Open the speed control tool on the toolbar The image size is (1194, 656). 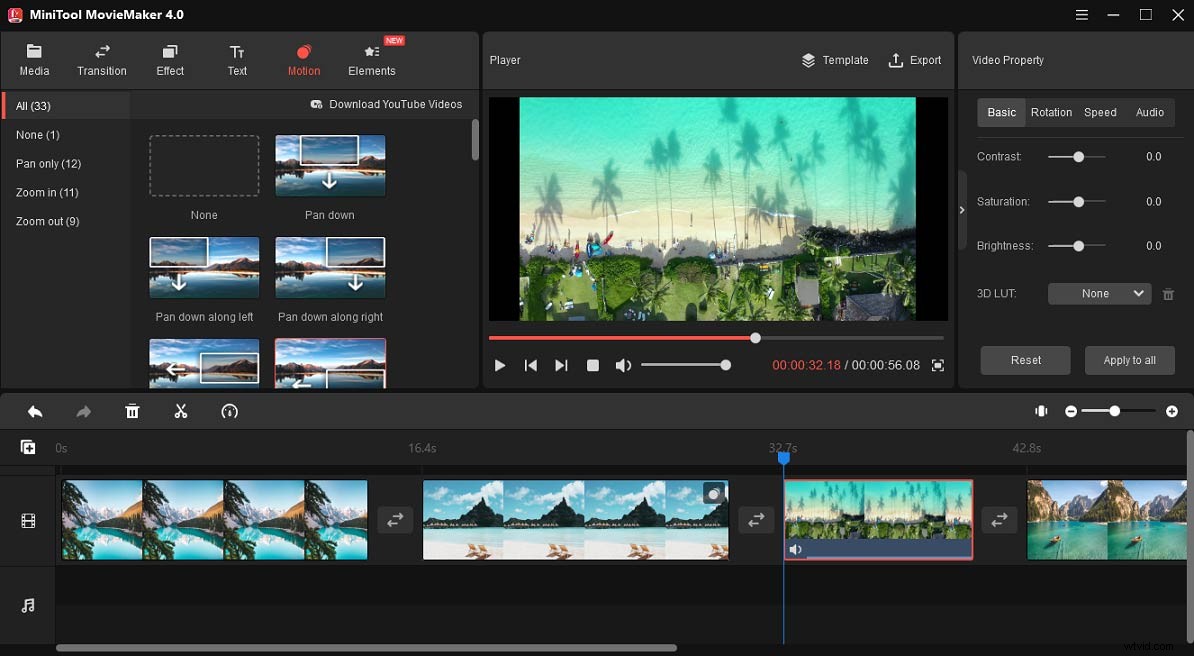[x=229, y=411]
